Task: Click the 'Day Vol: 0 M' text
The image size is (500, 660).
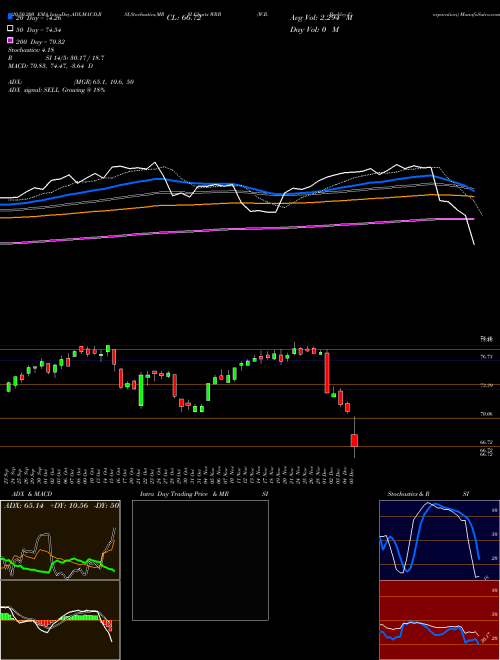Action: coord(314,29)
